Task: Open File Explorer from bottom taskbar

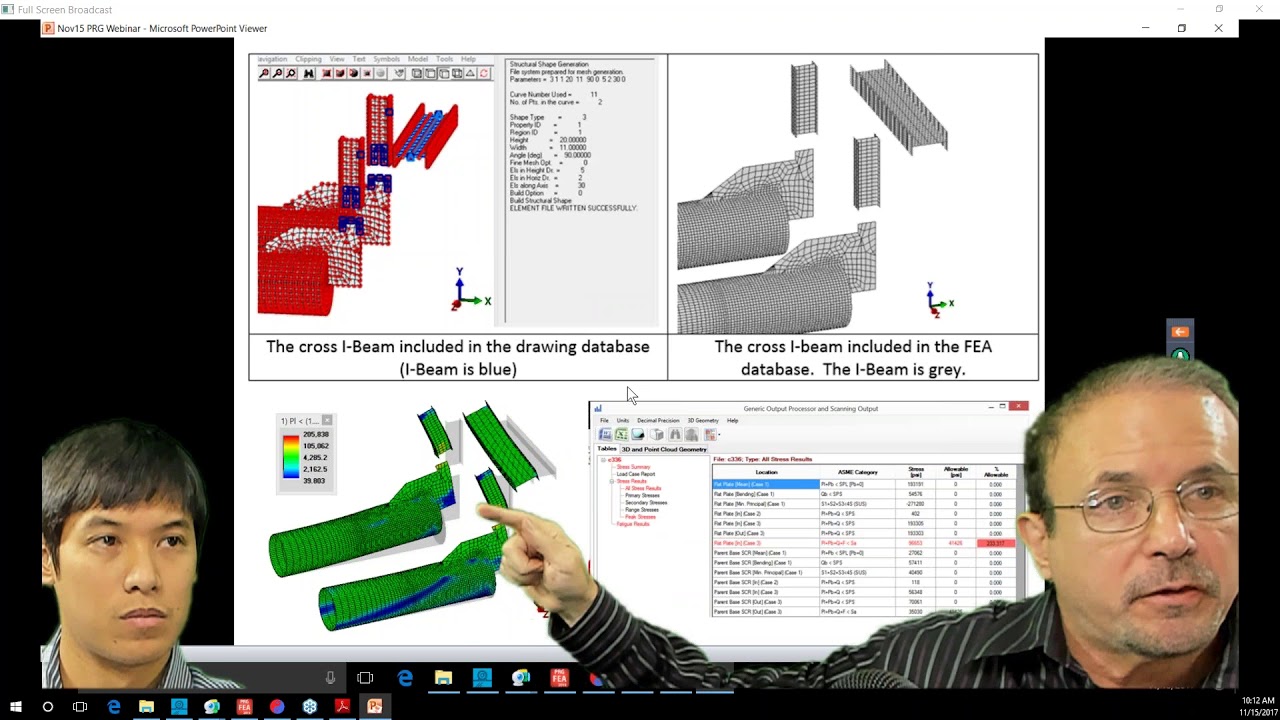Action: tap(146, 707)
